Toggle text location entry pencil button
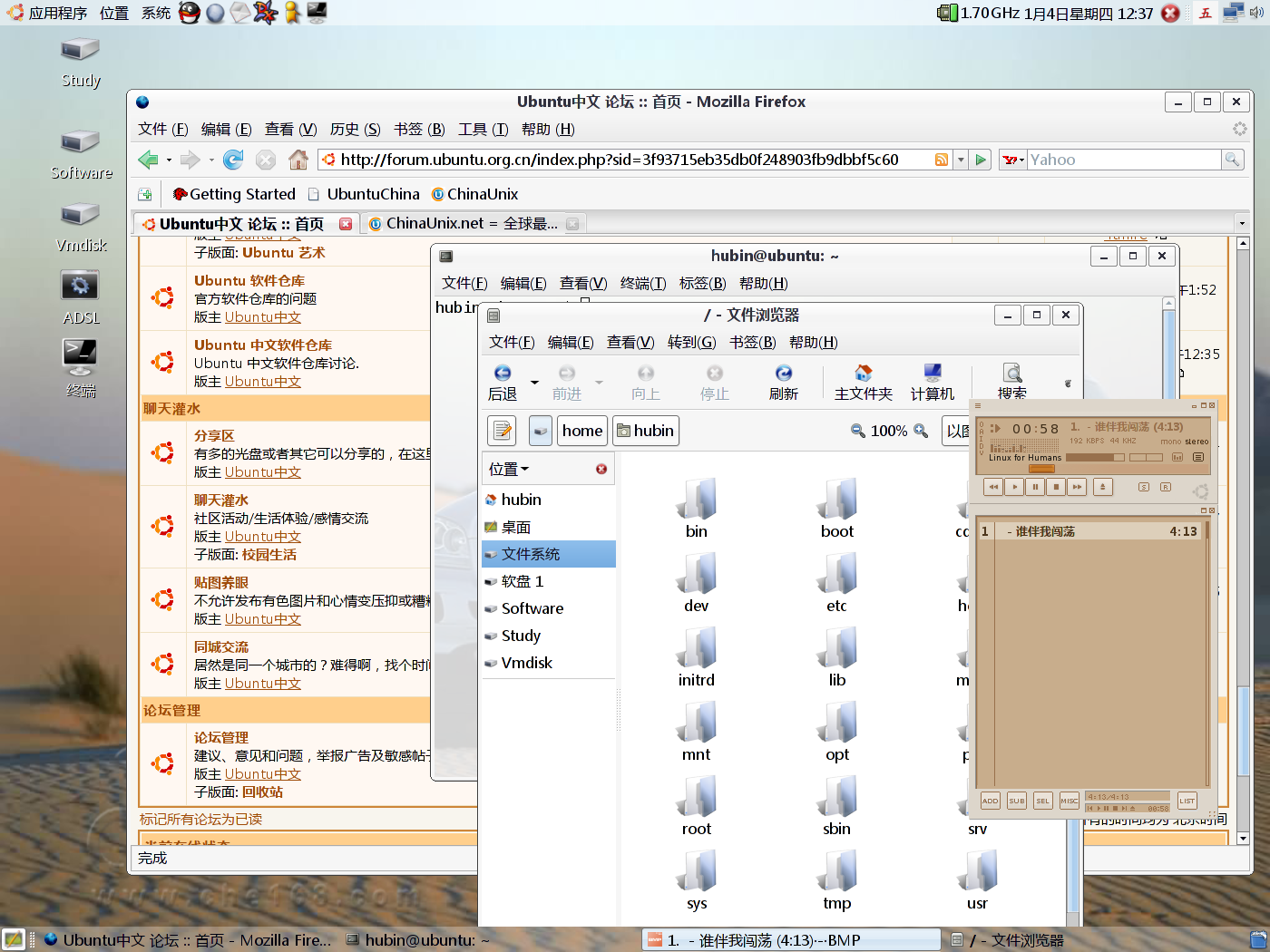This screenshot has width=1270, height=952. pos(503,431)
